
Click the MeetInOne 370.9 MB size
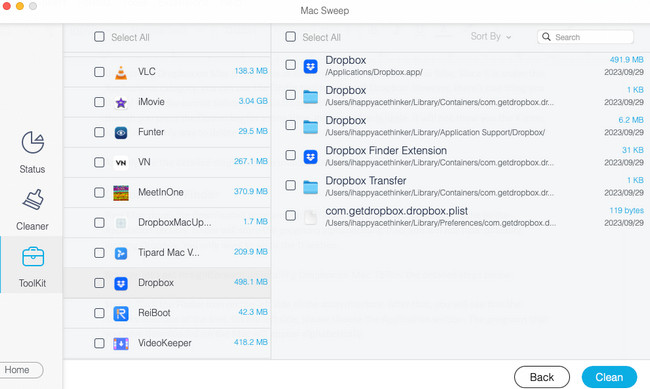(x=250, y=192)
